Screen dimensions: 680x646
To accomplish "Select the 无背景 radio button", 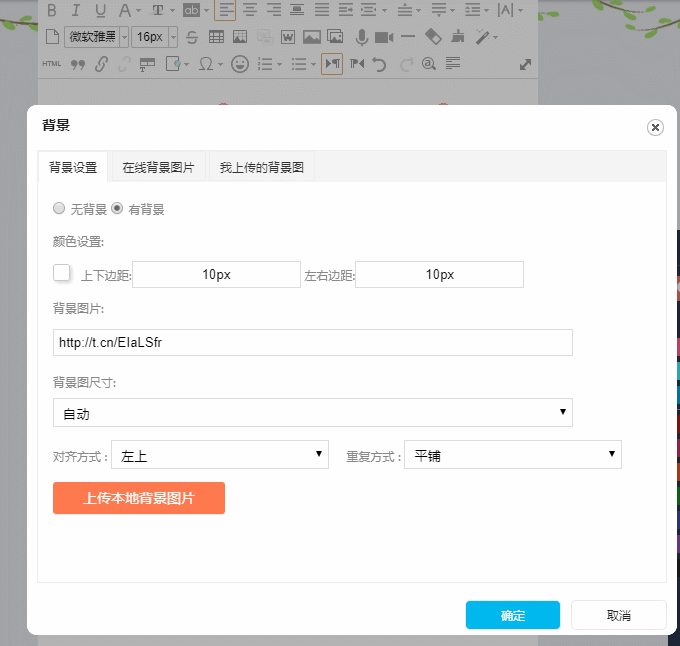I will coord(59,209).
